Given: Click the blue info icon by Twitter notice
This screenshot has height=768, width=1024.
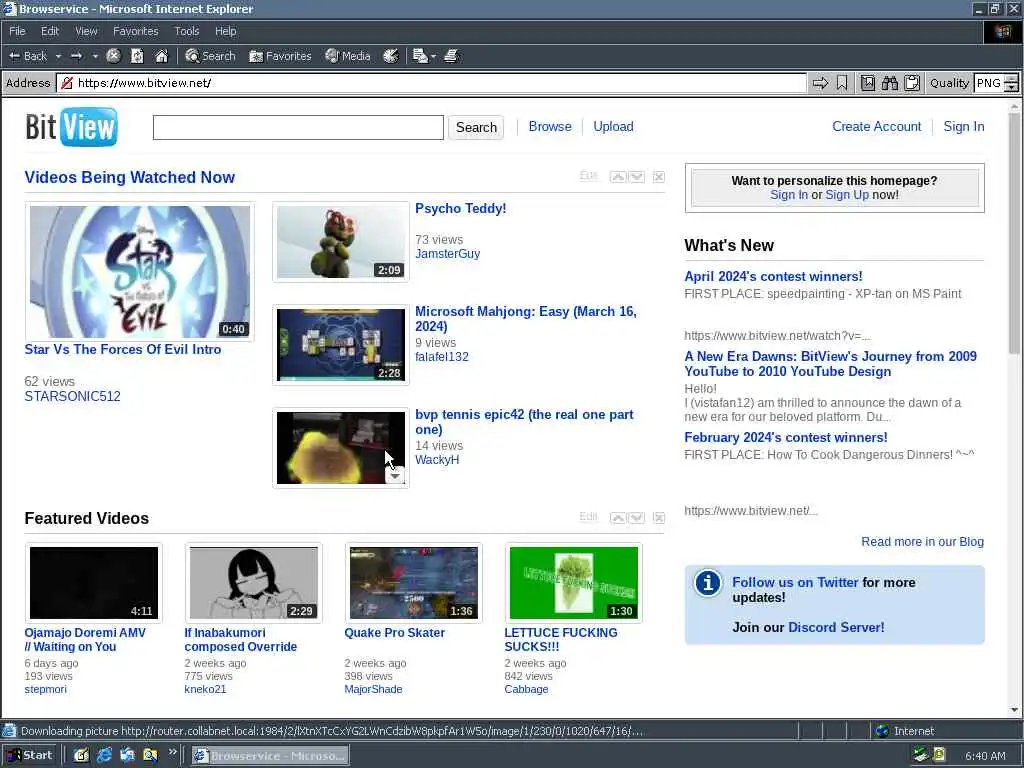Looking at the screenshot, I should pos(707,583).
